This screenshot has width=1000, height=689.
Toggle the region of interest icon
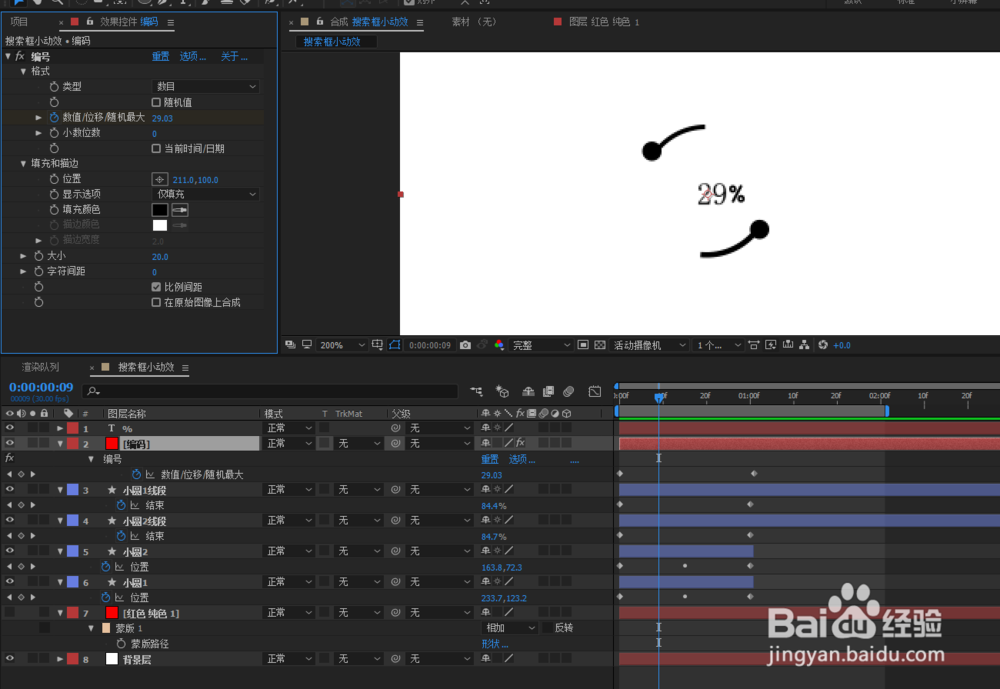coord(583,345)
